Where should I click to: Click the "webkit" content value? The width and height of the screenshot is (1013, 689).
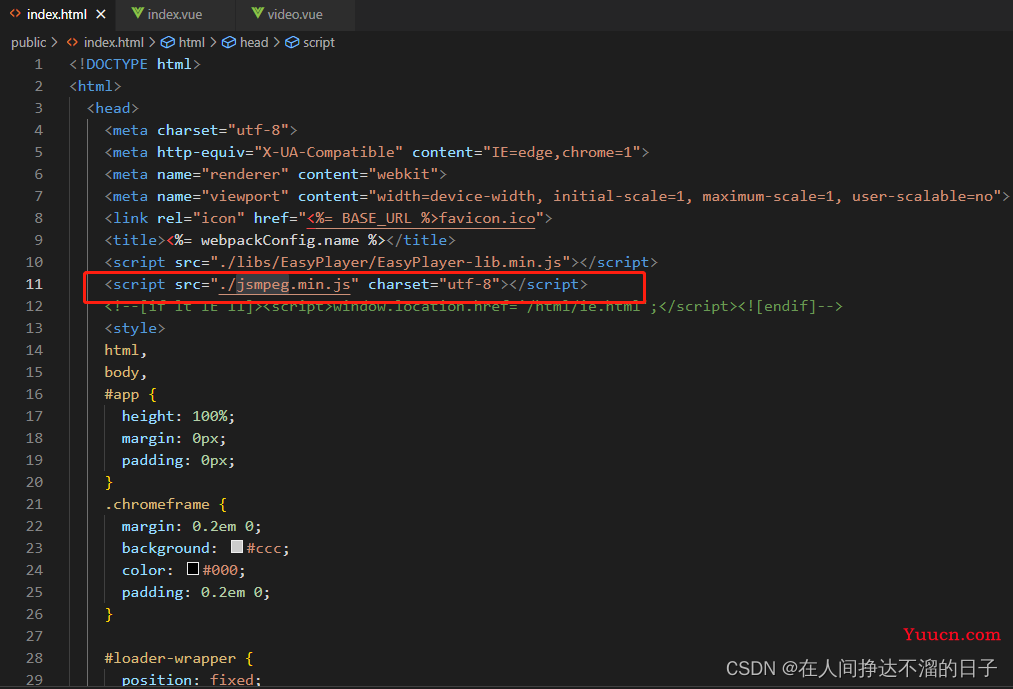404,175
